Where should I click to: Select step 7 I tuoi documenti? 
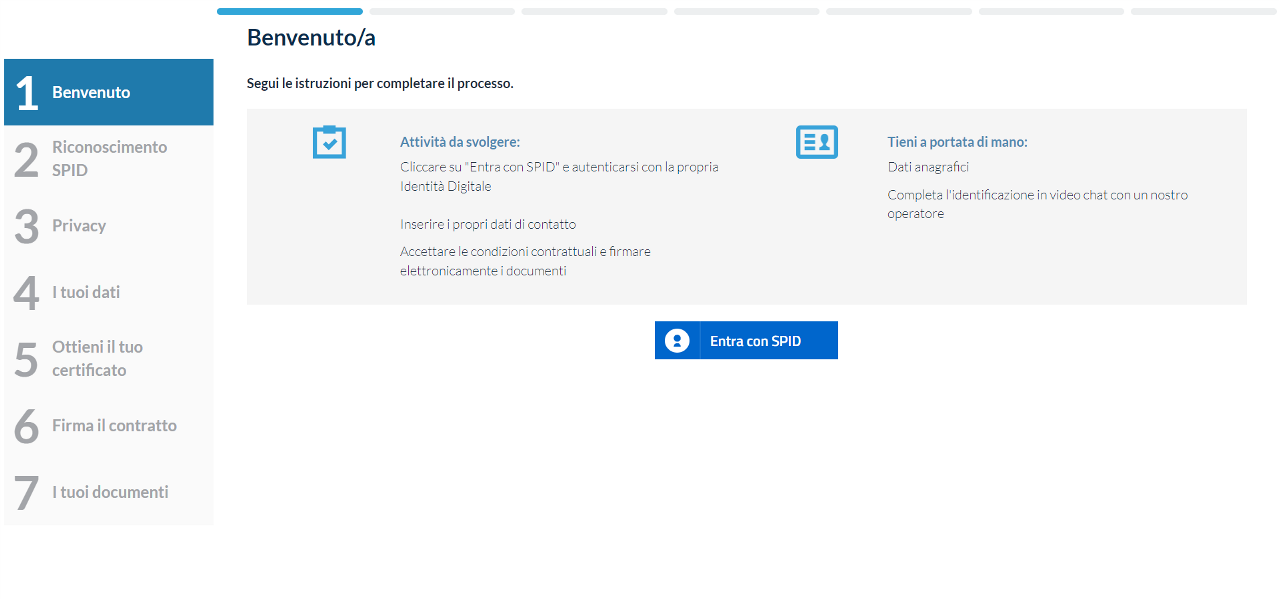(108, 492)
